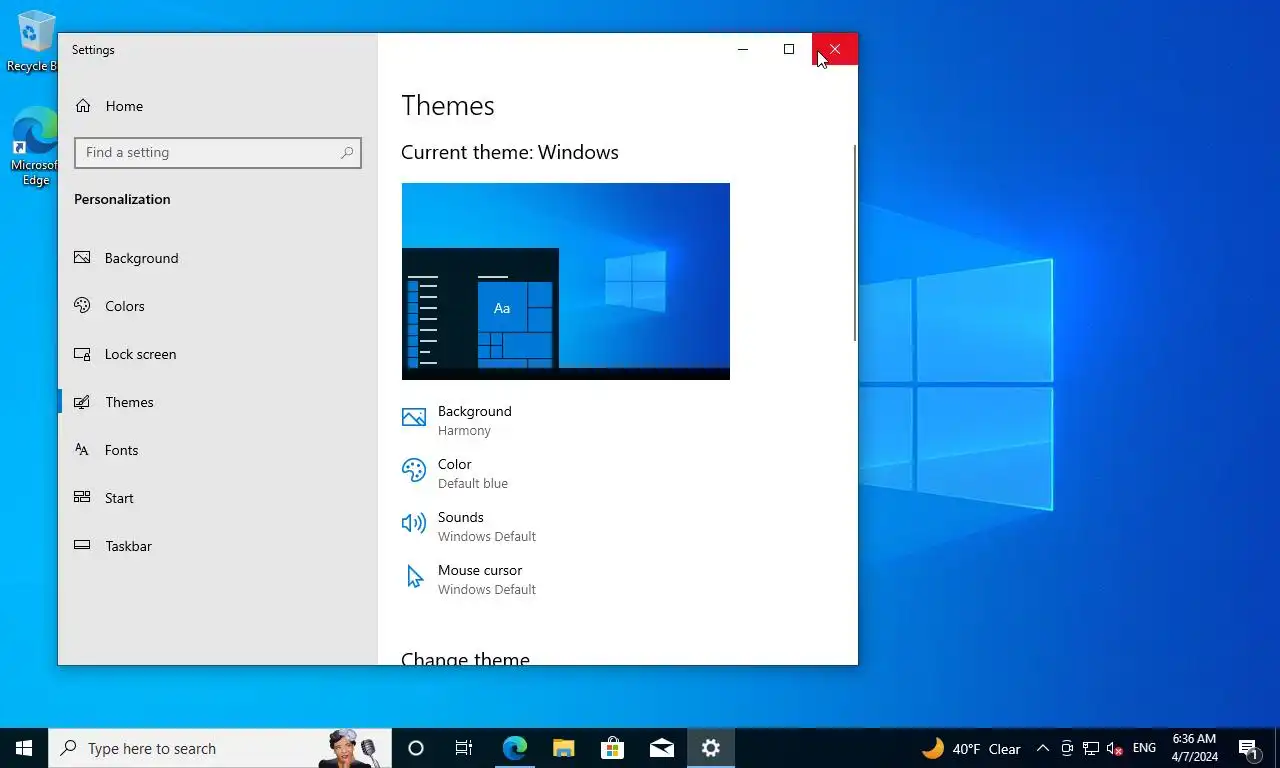Click the Background picture icon in theme list
Screen dimensions: 1280x768
(413, 418)
